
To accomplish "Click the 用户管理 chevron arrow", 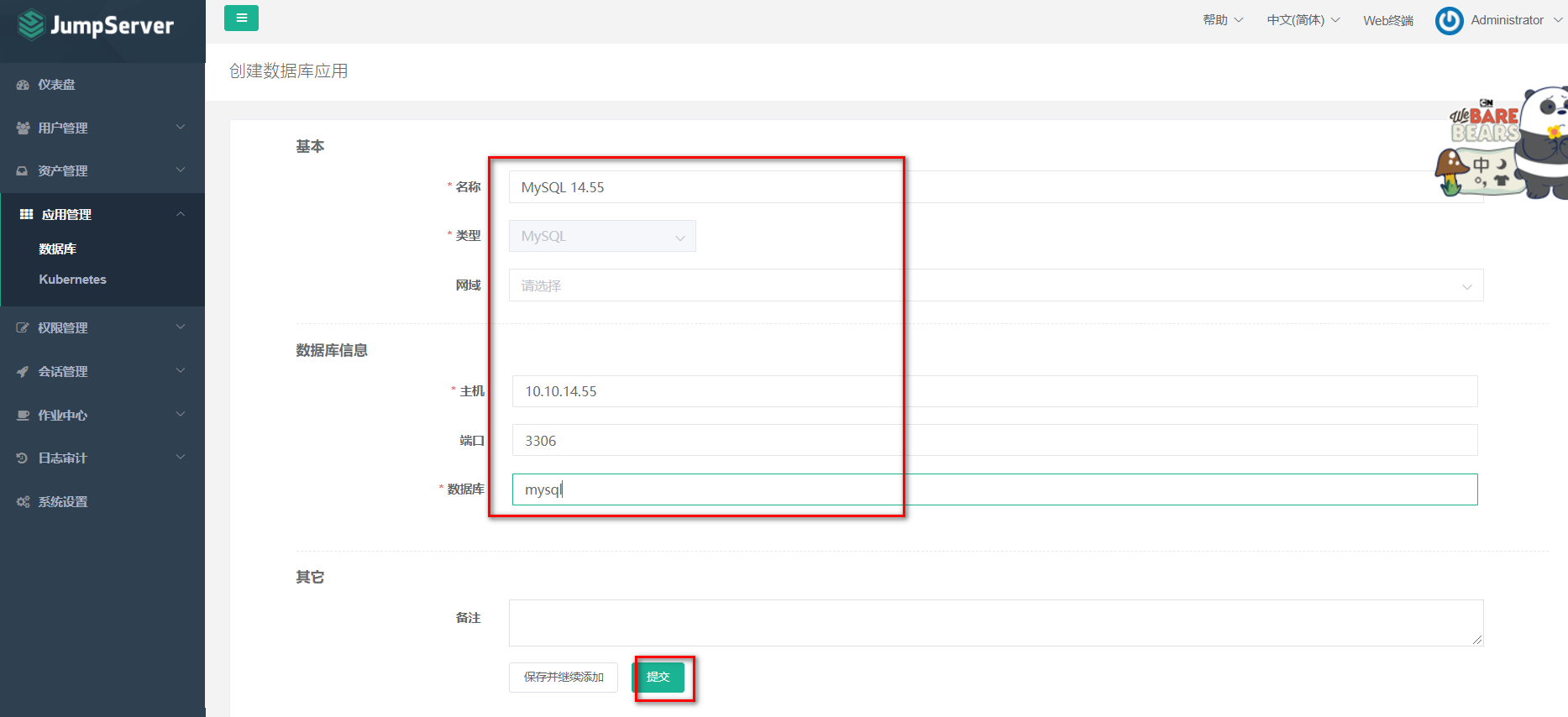I will [x=181, y=128].
